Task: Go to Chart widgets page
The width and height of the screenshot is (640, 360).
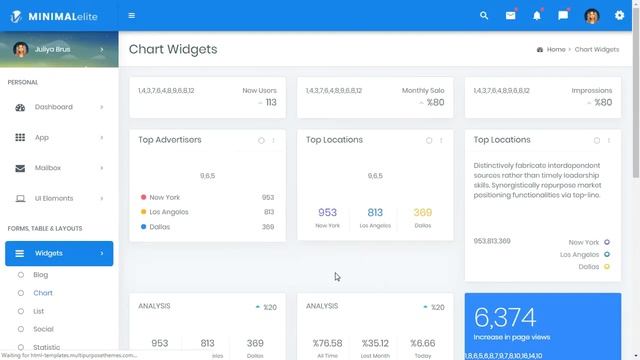Action: point(43,293)
